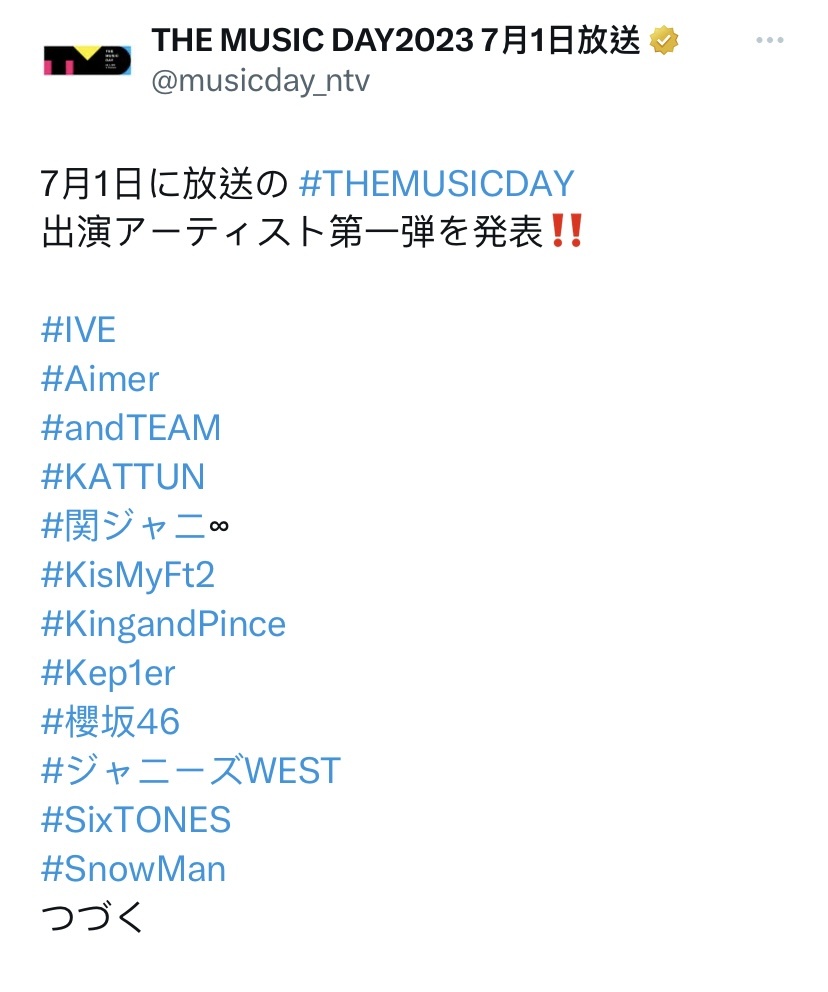Click the THE MUSIC DAY2023 display name
The image size is (828, 992).
click(396, 40)
